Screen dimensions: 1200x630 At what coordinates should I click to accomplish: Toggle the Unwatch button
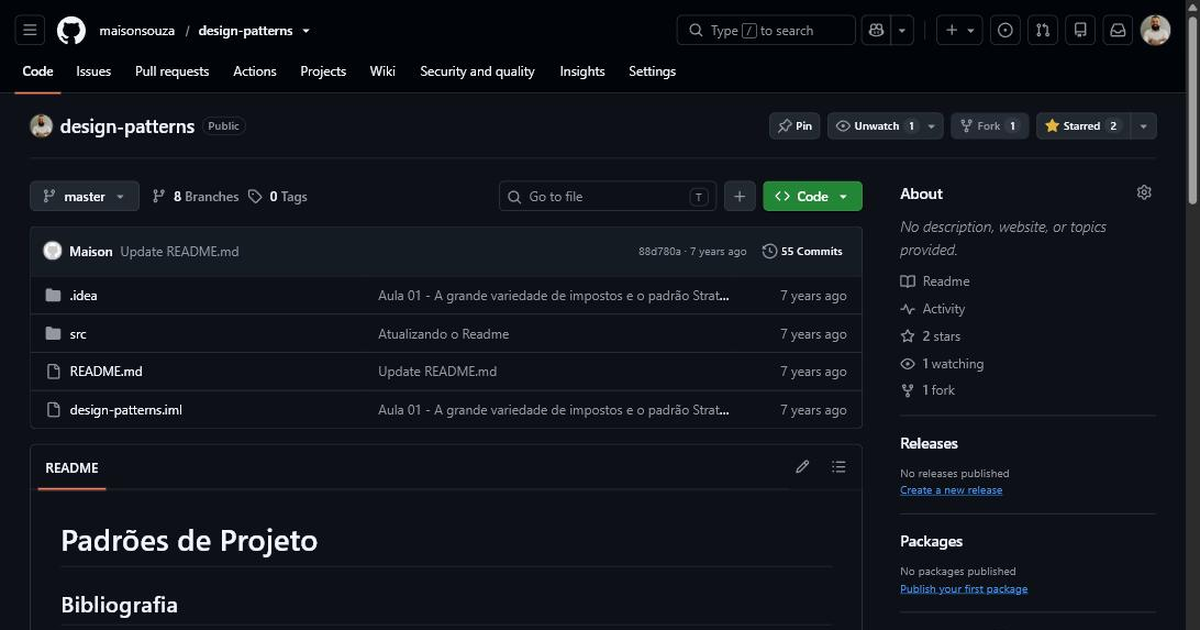pyautogui.click(x=876, y=126)
